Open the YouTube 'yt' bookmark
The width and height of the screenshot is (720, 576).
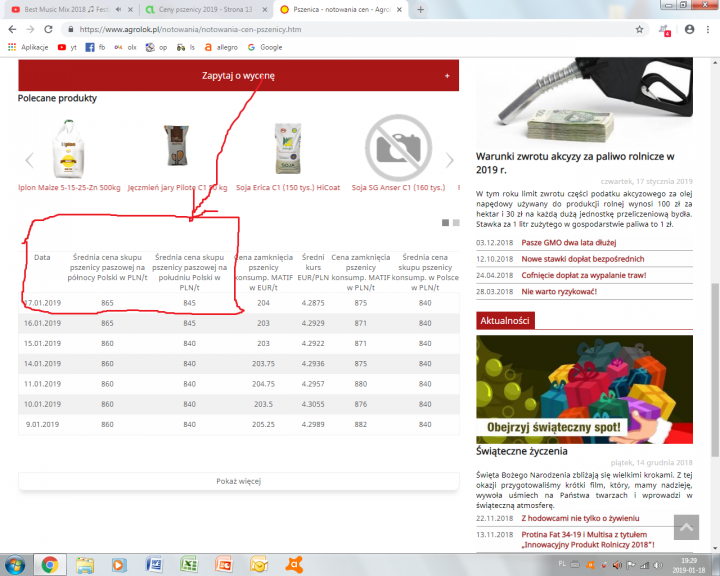click(x=67, y=47)
